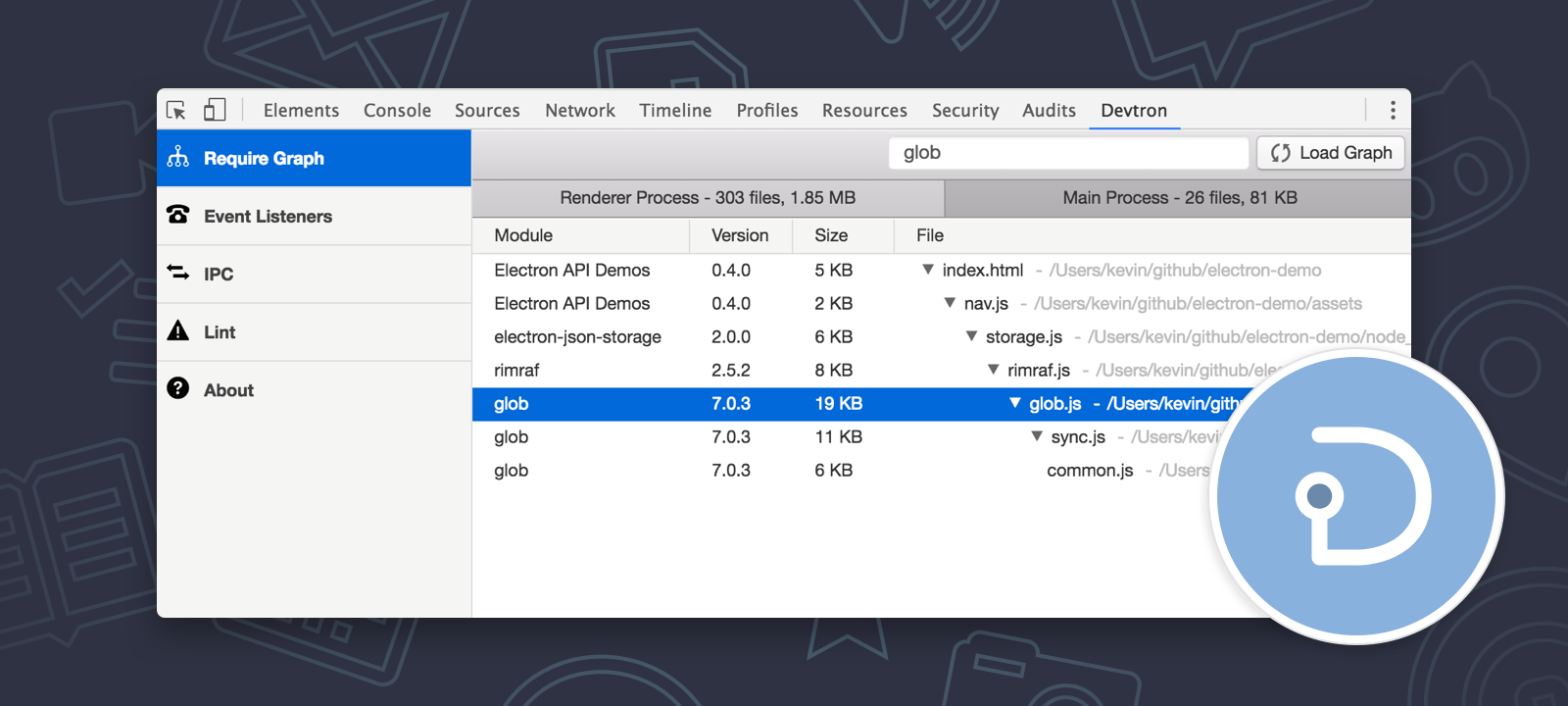Switch to the Console tab
Viewport: 1568px width, 706px height.
[x=397, y=111]
